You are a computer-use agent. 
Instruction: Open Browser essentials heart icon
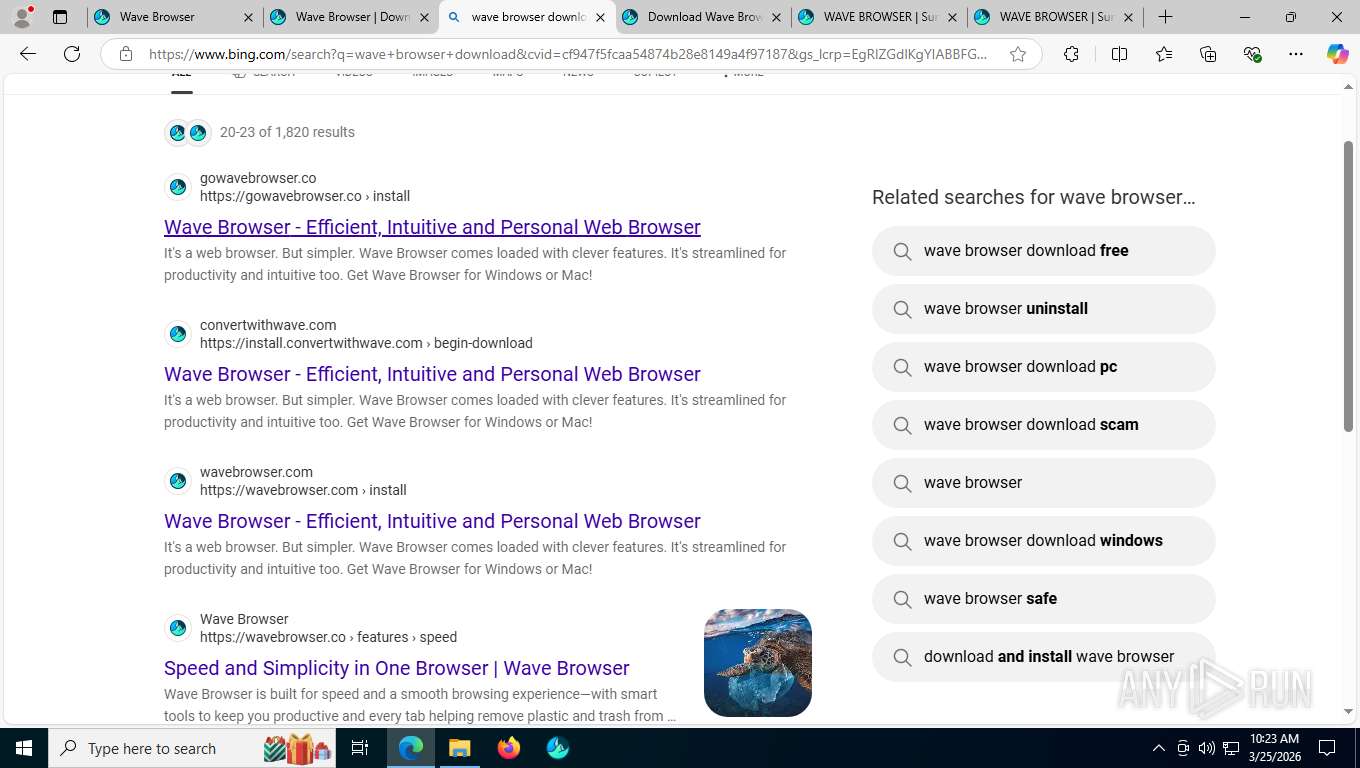tap(1252, 54)
